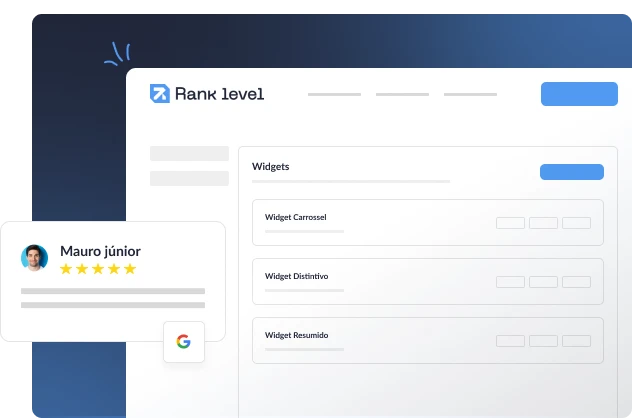Click the Rank level brand name text
Viewport: 632px width, 418px height.
[220, 94]
